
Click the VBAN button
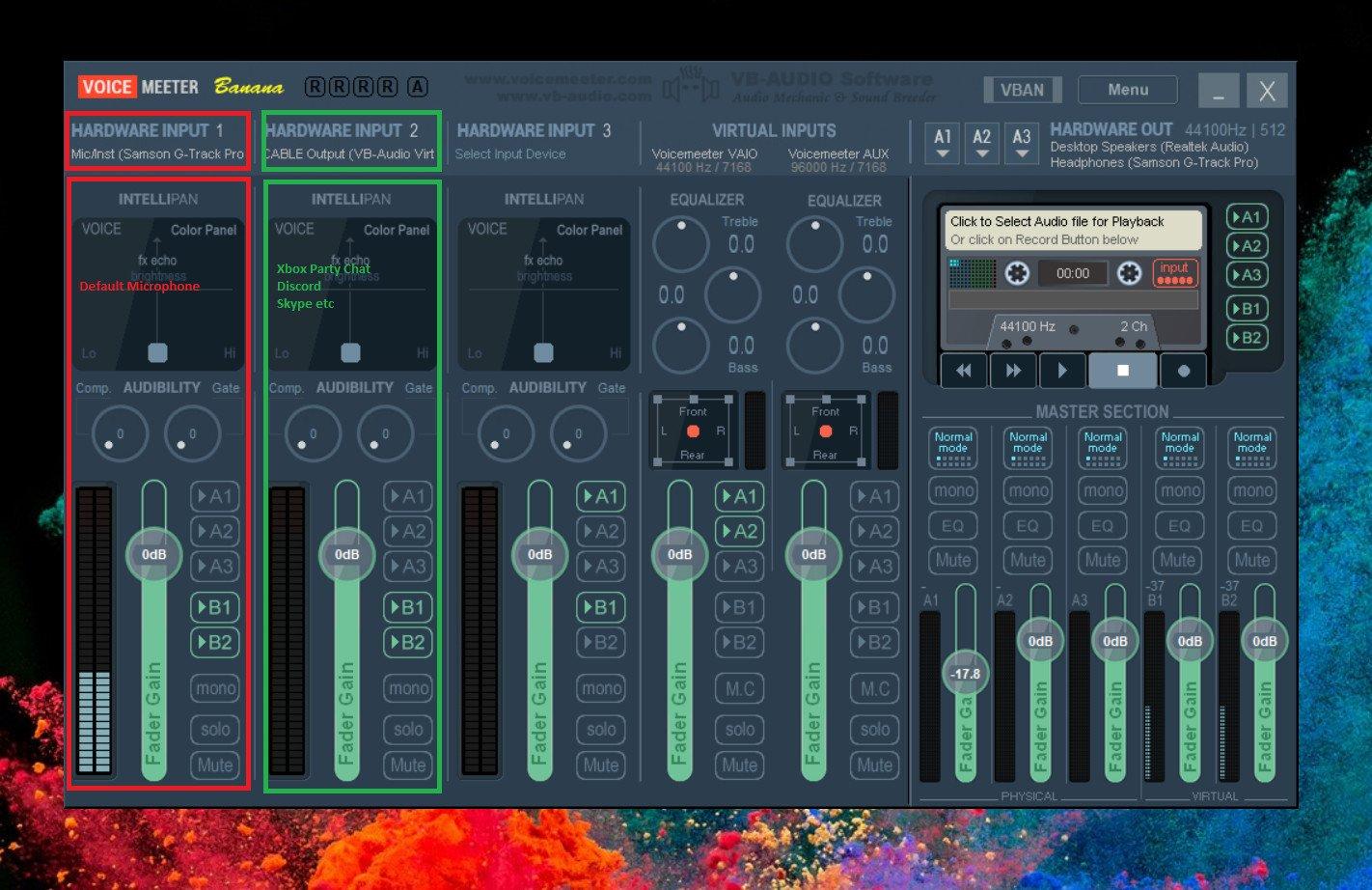1022,90
